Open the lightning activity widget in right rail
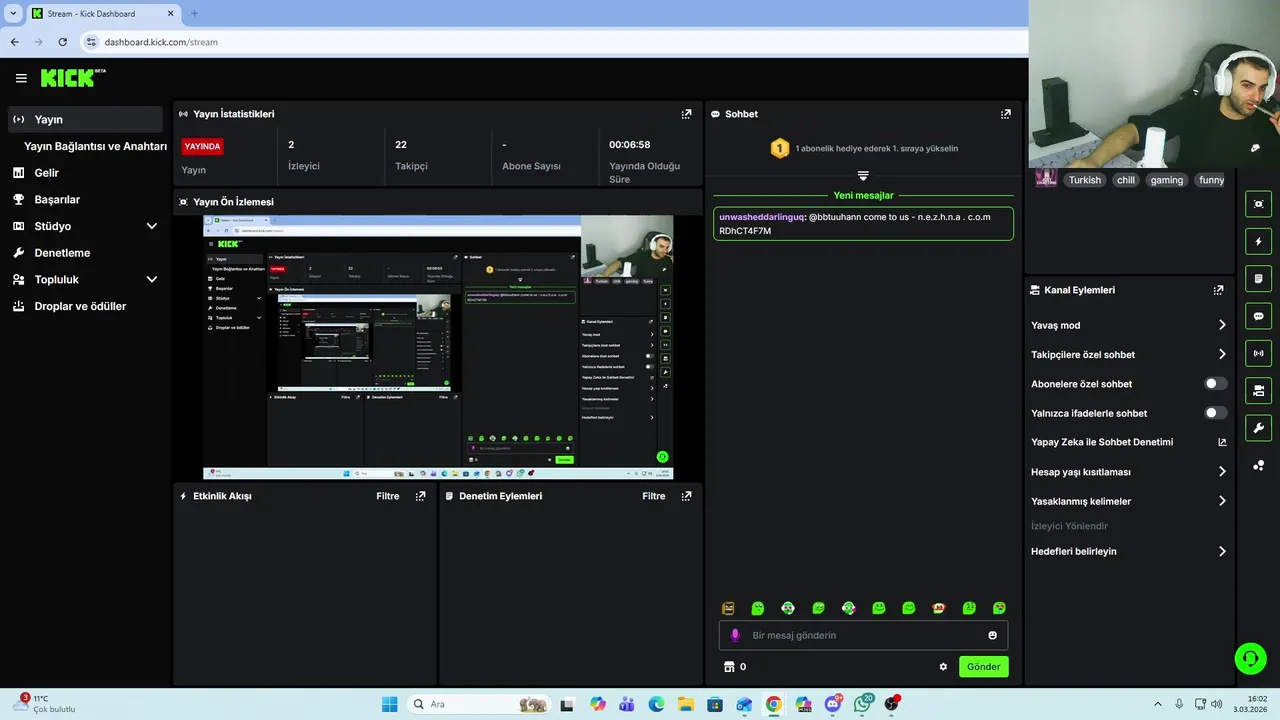Image resolution: width=1280 pixels, height=720 pixels. (1258, 241)
